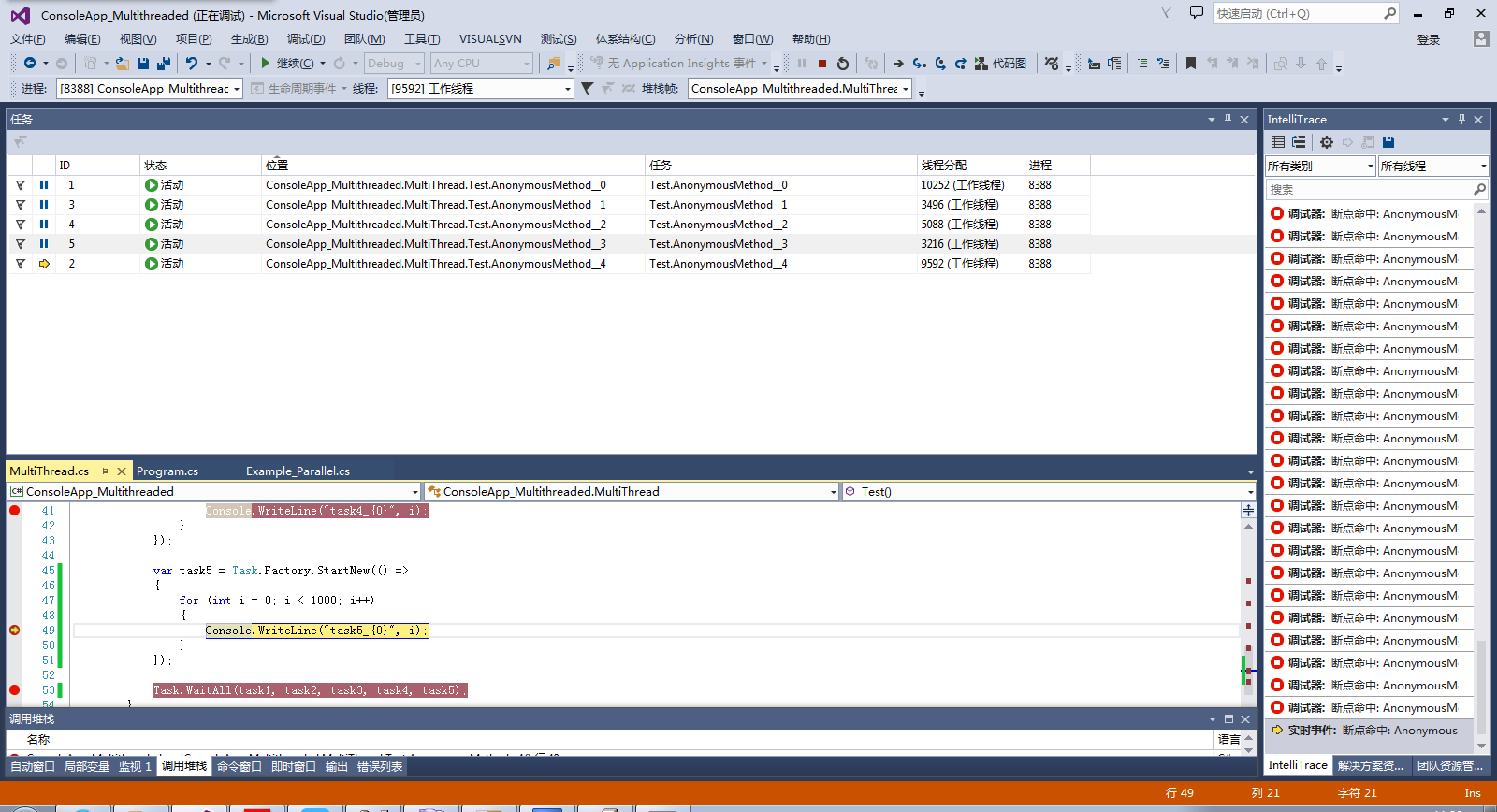Click the find in files toolbar icon
The height and width of the screenshot is (812, 1497).
(555, 64)
